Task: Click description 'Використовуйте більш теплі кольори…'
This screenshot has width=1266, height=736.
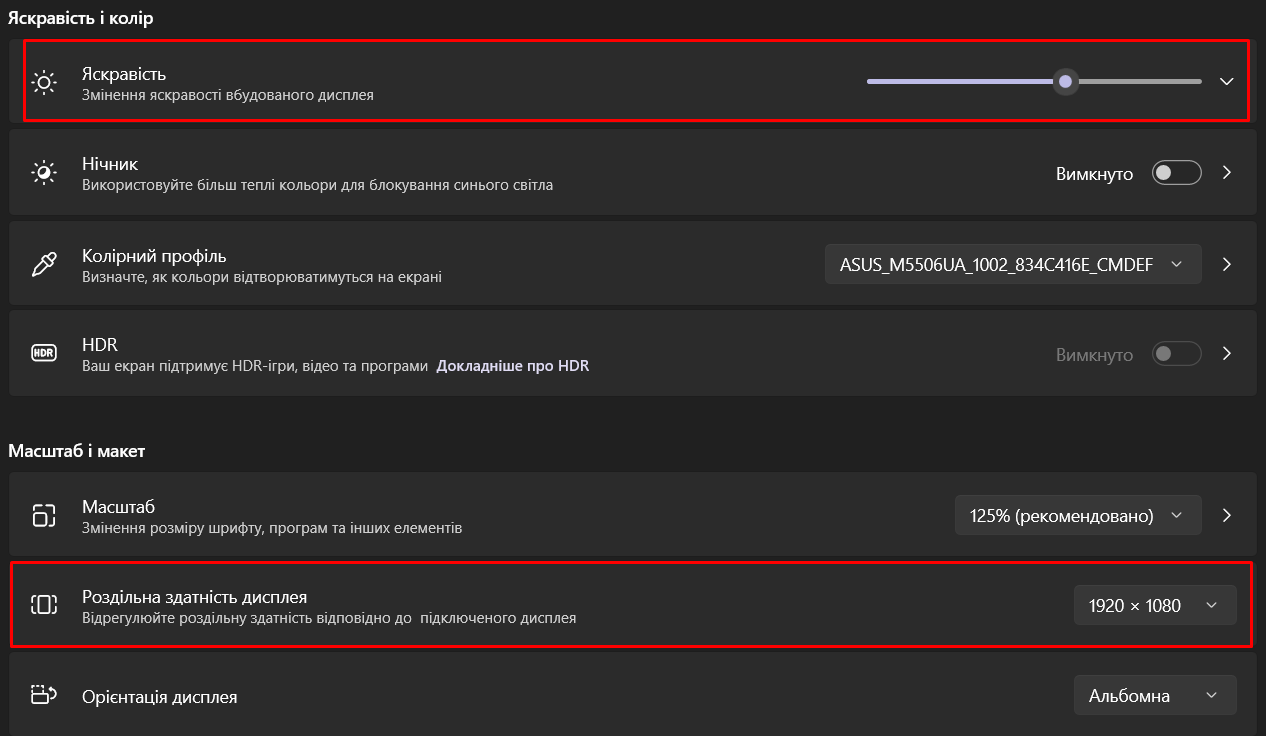Action: click(x=317, y=185)
